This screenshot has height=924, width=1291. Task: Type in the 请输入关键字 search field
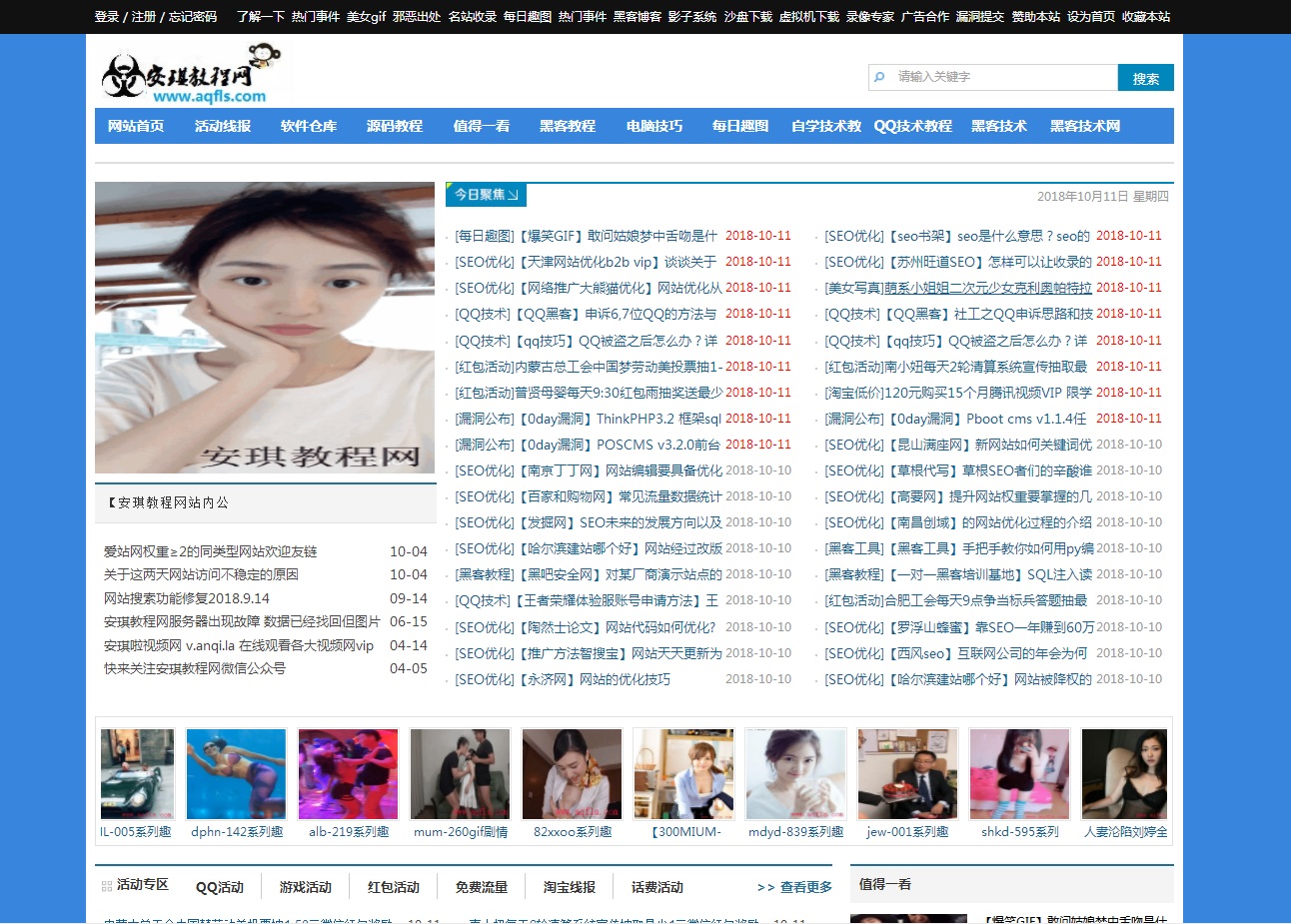[999, 77]
